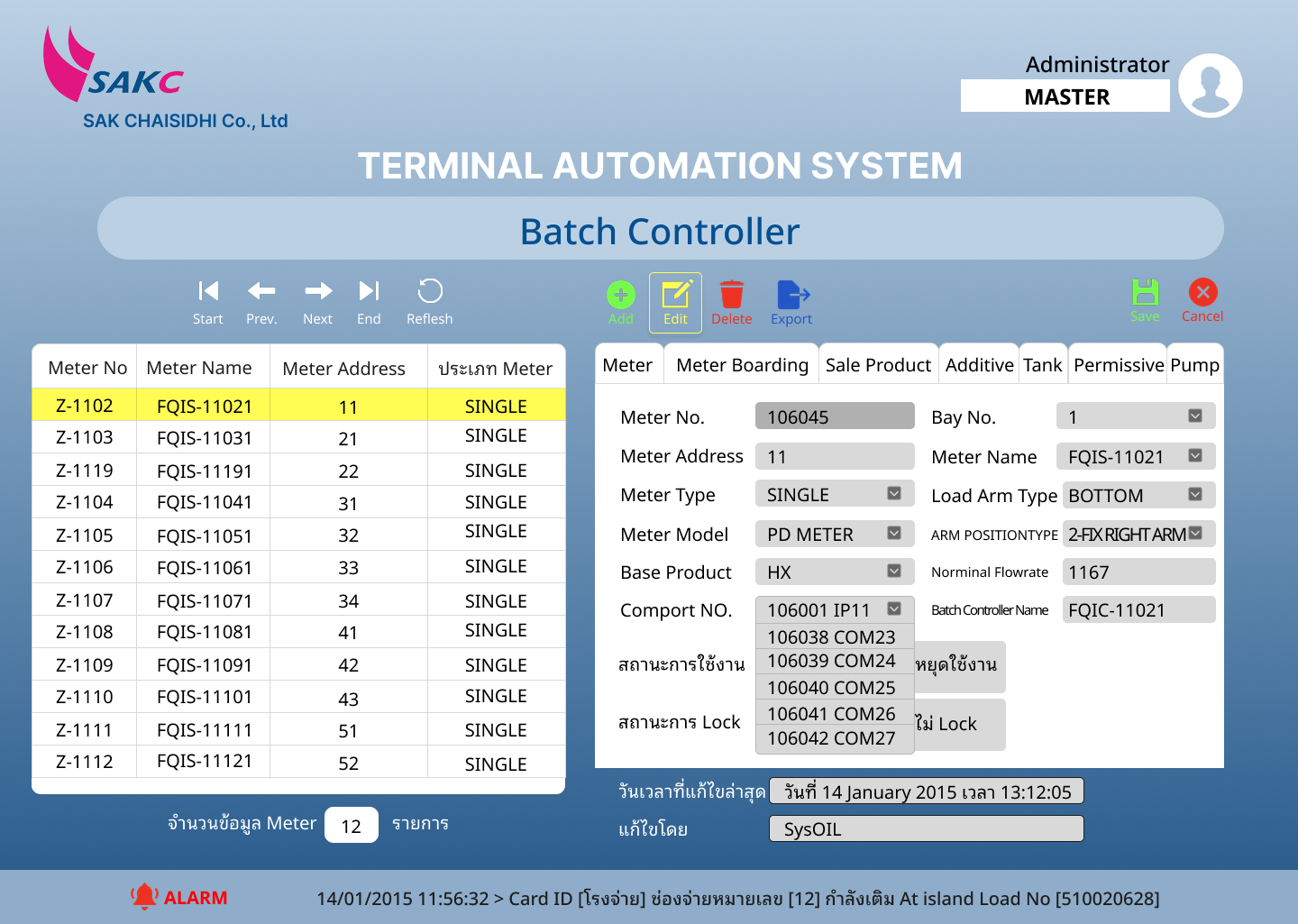This screenshot has width=1298, height=924.
Task: Save changes with the green floppy icon
Action: point(1146,292)
